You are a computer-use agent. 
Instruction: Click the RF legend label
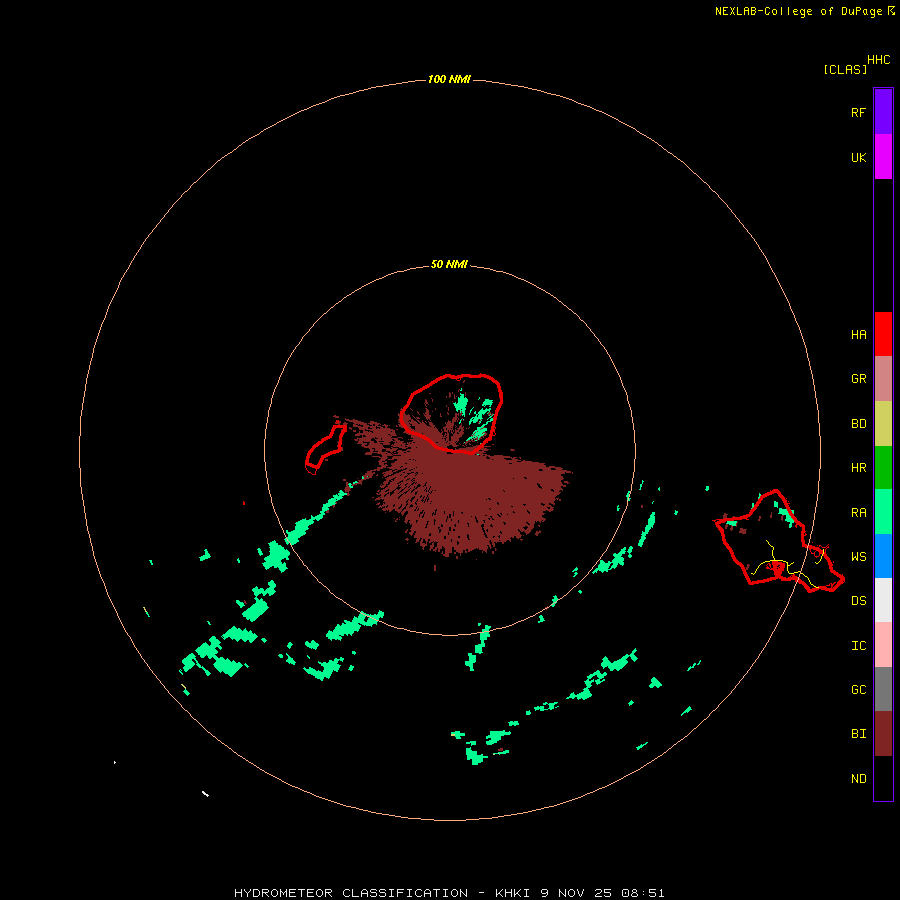(858, 112)
